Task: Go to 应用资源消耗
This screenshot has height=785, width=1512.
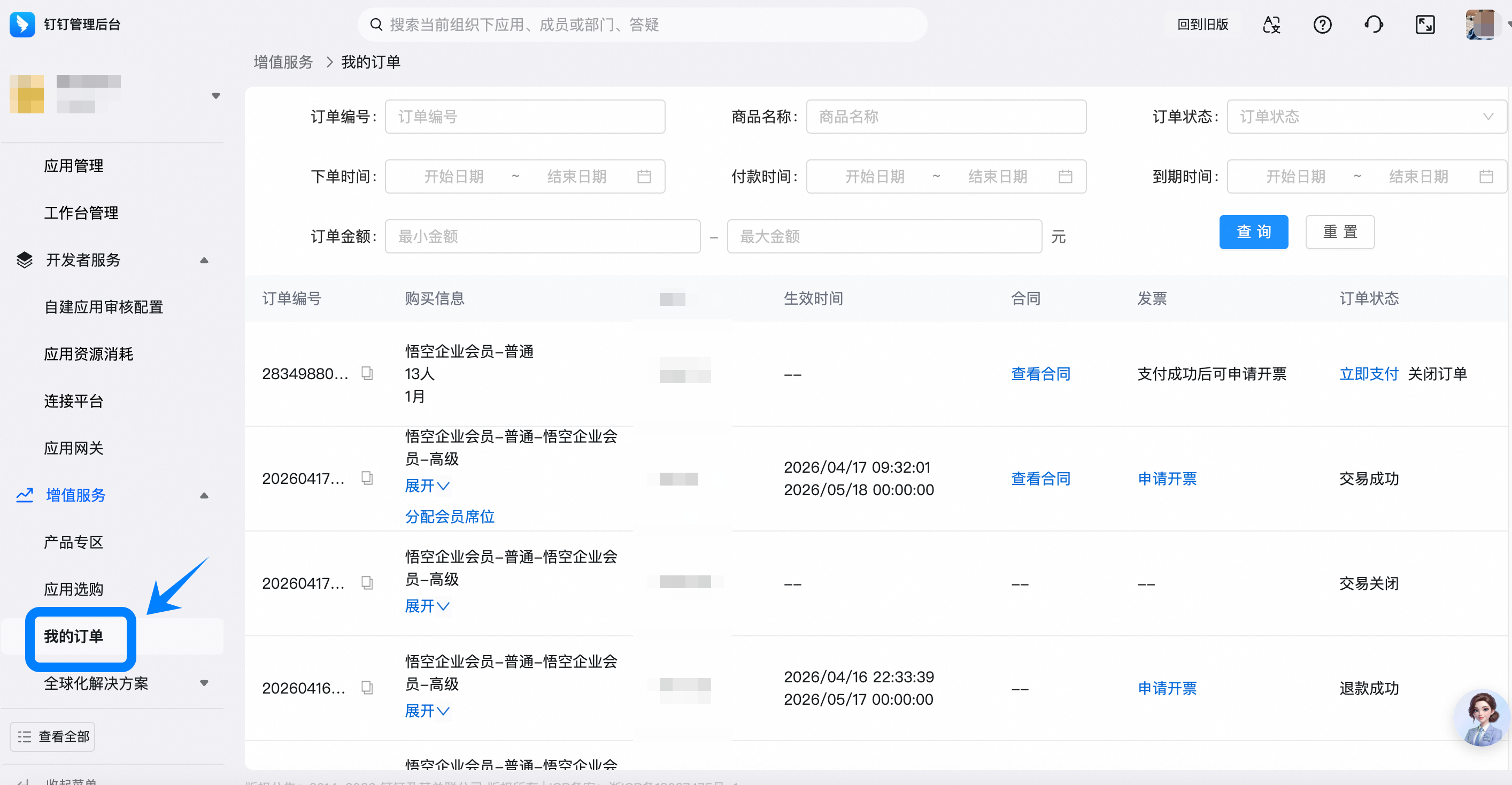Action: click(x=89, y=354)
